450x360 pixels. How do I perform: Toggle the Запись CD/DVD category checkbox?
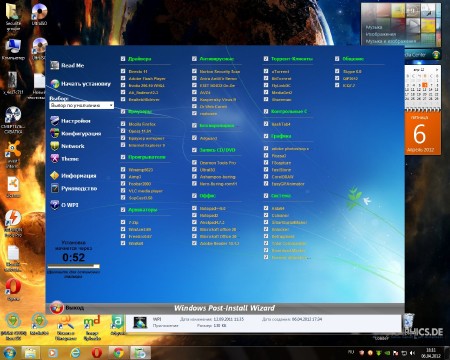point(194,150)
